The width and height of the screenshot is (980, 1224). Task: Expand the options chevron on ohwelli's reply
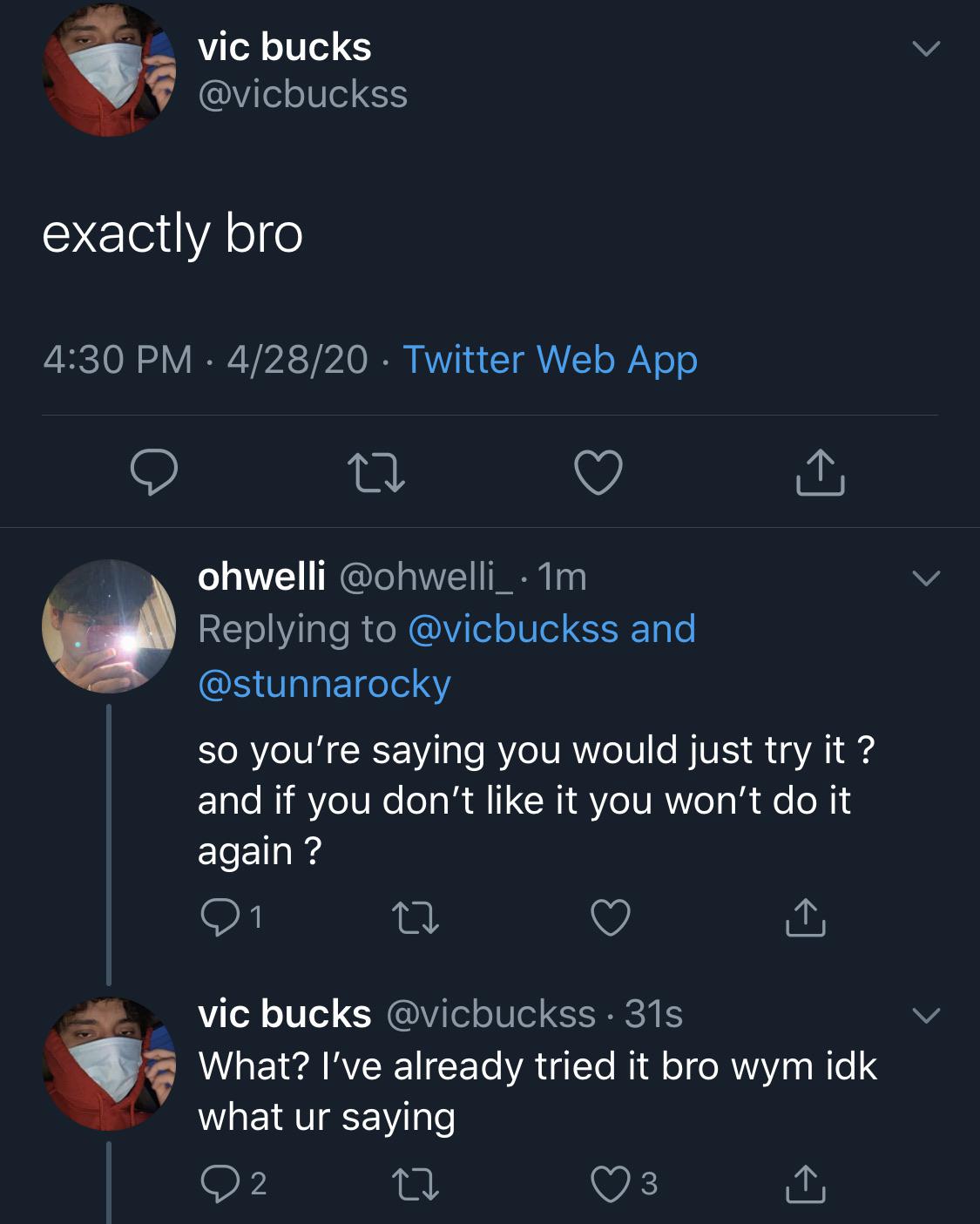(925, 578)
